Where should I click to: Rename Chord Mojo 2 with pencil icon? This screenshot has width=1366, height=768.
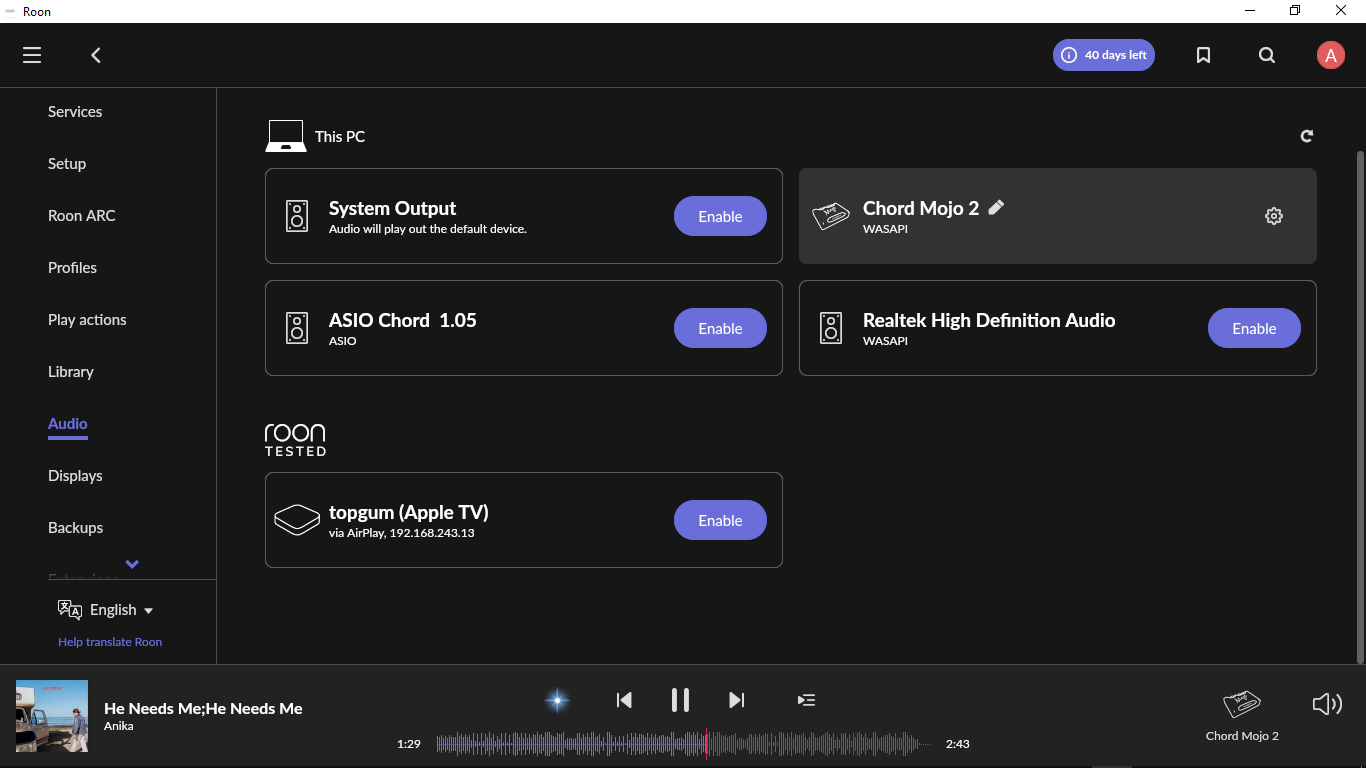[996, 207]
